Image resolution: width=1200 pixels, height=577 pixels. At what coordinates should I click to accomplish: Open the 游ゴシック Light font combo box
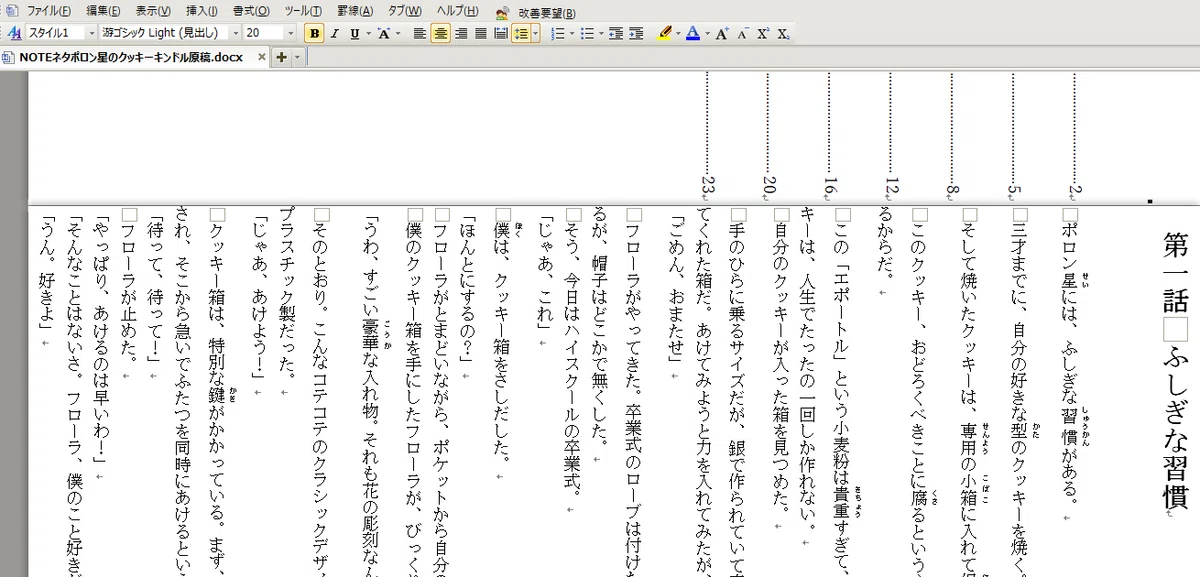(x=171, y=33)
